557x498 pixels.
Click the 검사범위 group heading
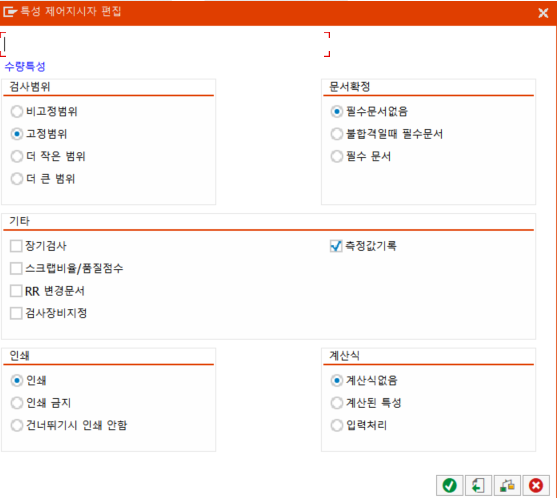[x=30, y=87]
